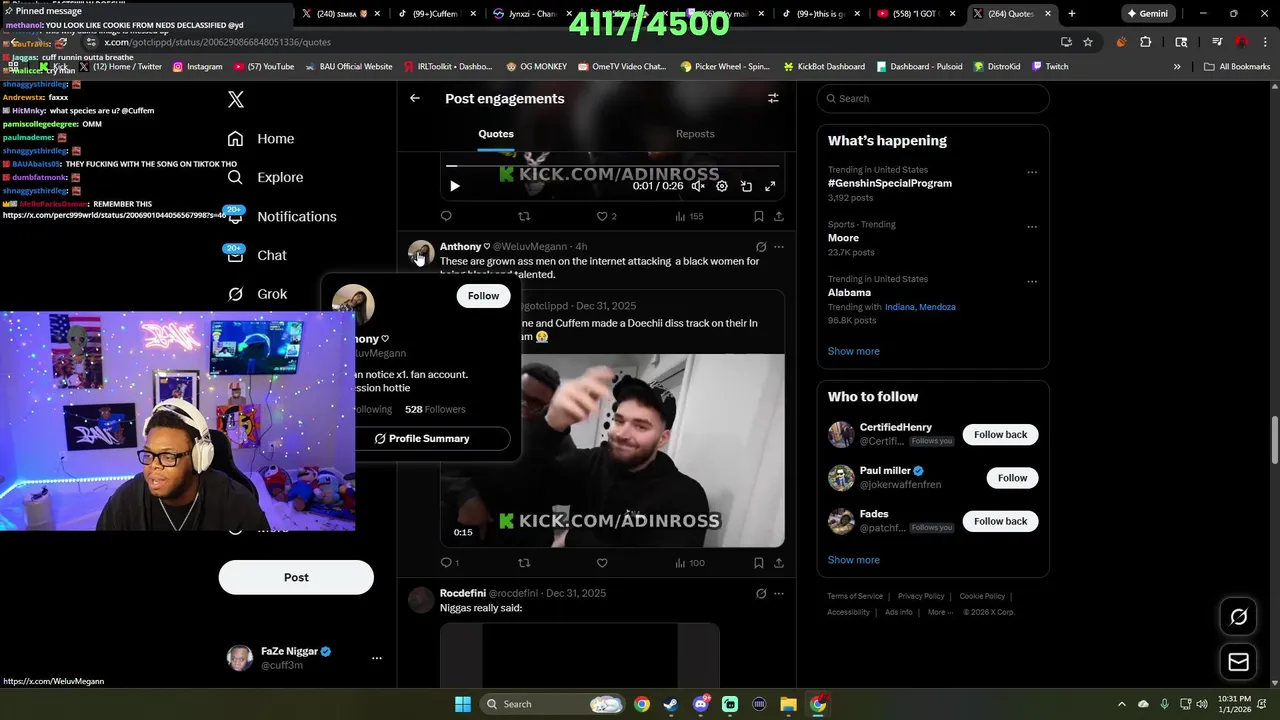Open the 528 Followers link
The height and width of the screenshot is (720, 1280).
click(x=435, y=409)
